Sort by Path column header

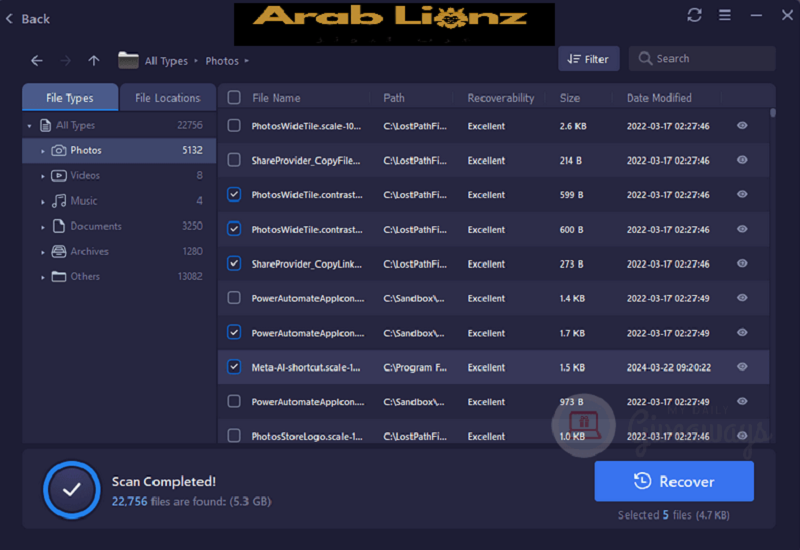[x=394, y=98]
